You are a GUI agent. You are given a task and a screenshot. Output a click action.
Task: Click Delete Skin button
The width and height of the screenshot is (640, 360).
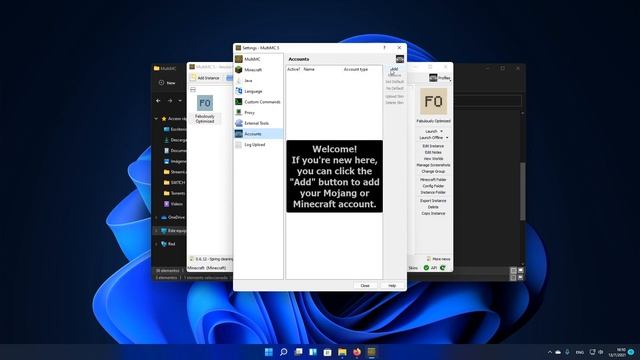point(394,102)
